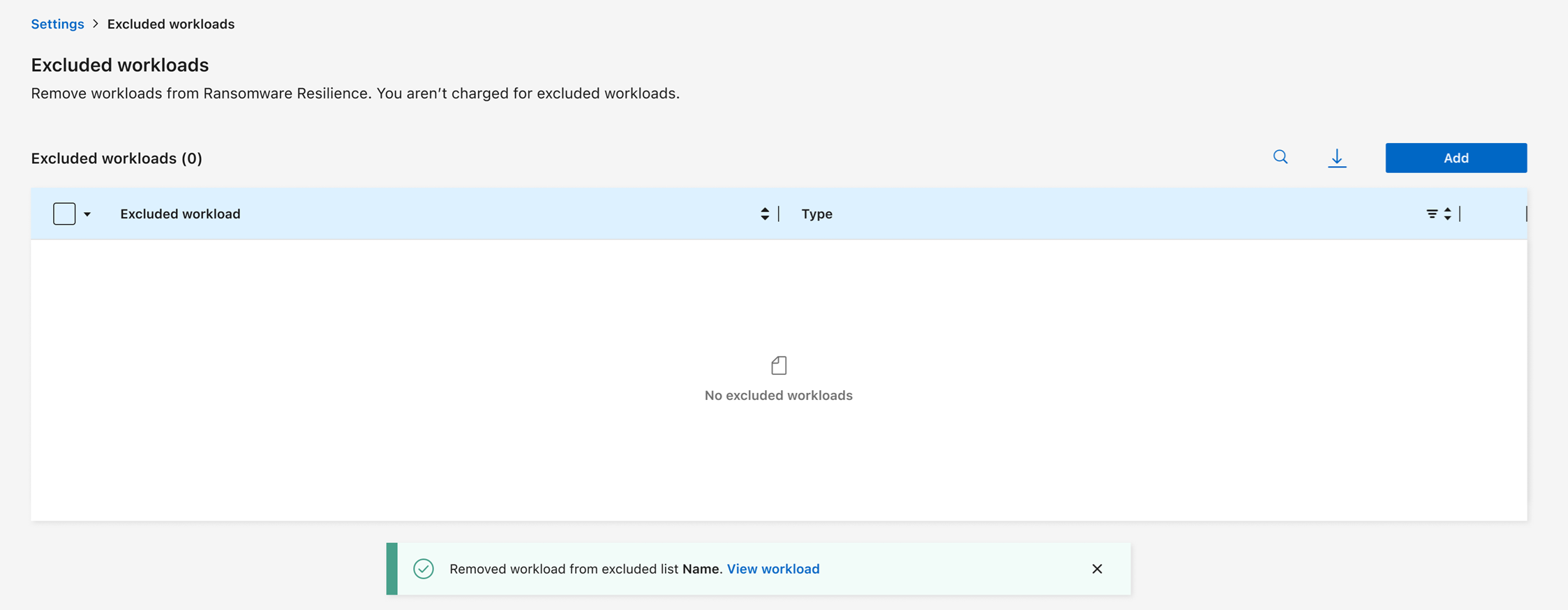Click the Excluded workloads (0) count label
This screenshot has width=1568, height=610.
[x=117, y=158]
